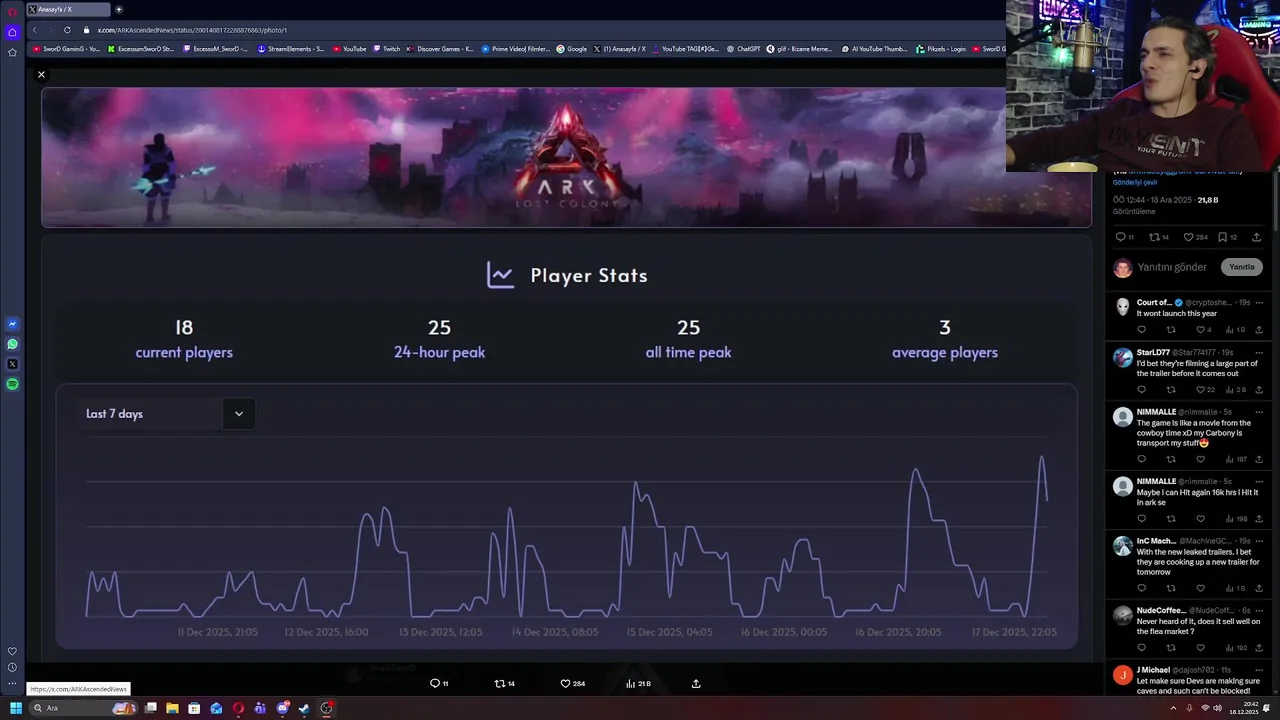The width and height of the screenshot is (1280, 720).
Task: View analytics icon showing 21 B
Action: (638, 683)
